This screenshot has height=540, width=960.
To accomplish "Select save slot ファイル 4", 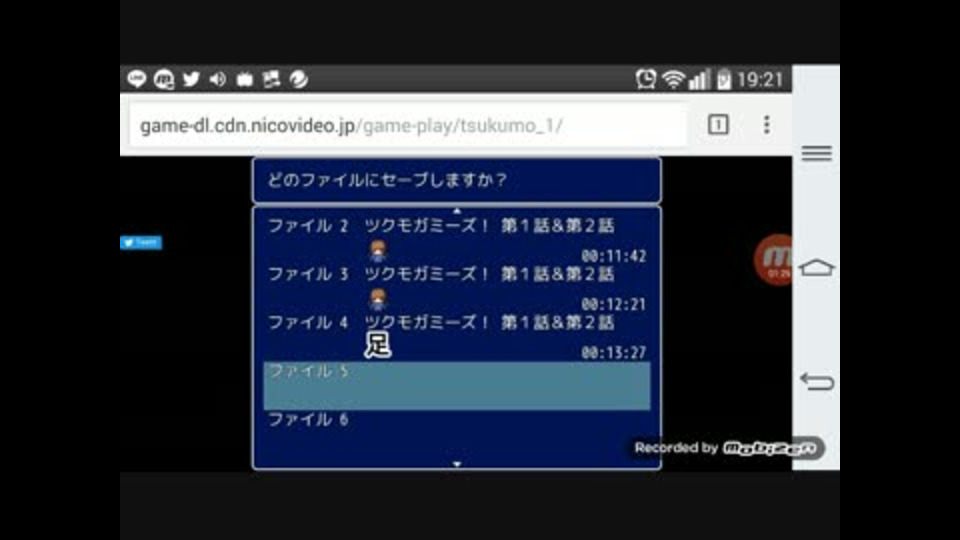I will pyautogui.click(x=457, y=337).
